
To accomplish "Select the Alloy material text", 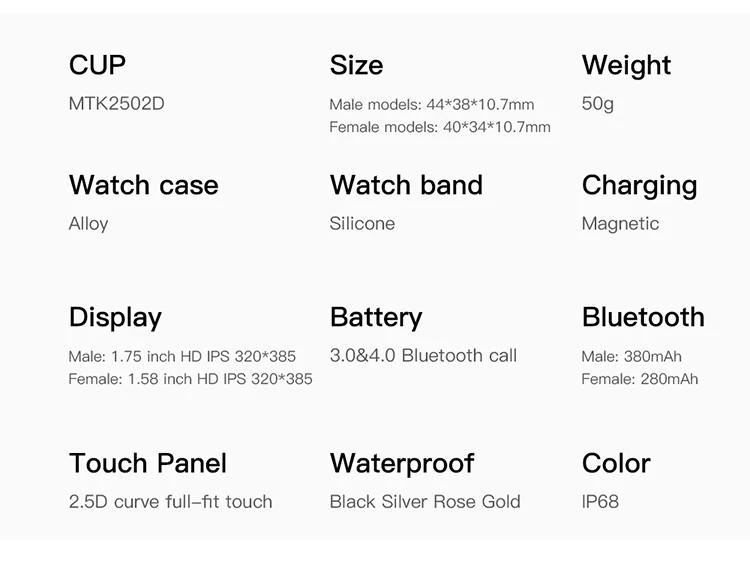I will (88, 223).
